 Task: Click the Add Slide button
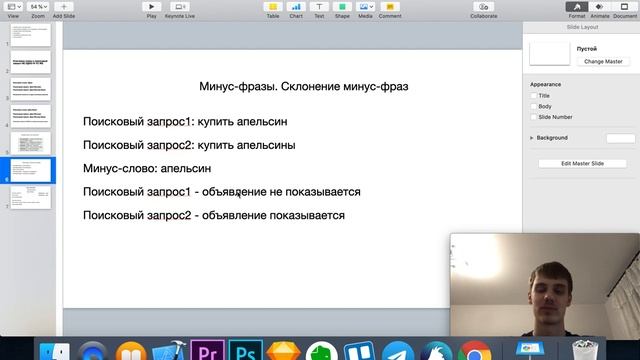pyautogui.click(x=64, y=7)
